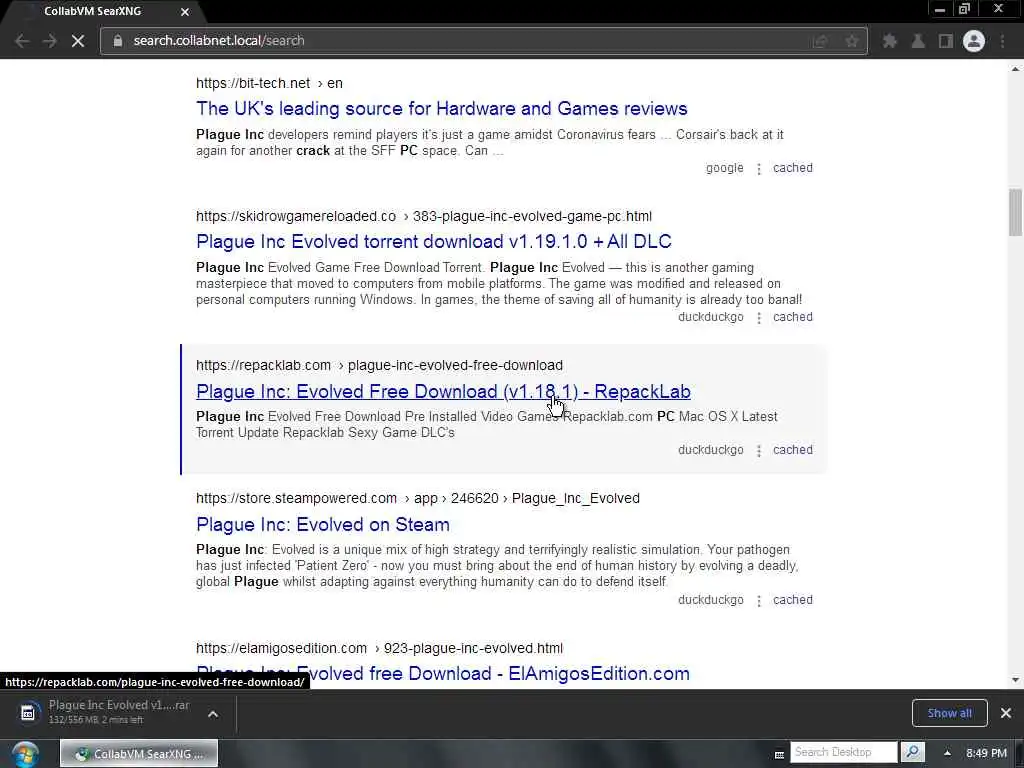Click Show all downloads button

pyautogui.click(x=950, y=713)
